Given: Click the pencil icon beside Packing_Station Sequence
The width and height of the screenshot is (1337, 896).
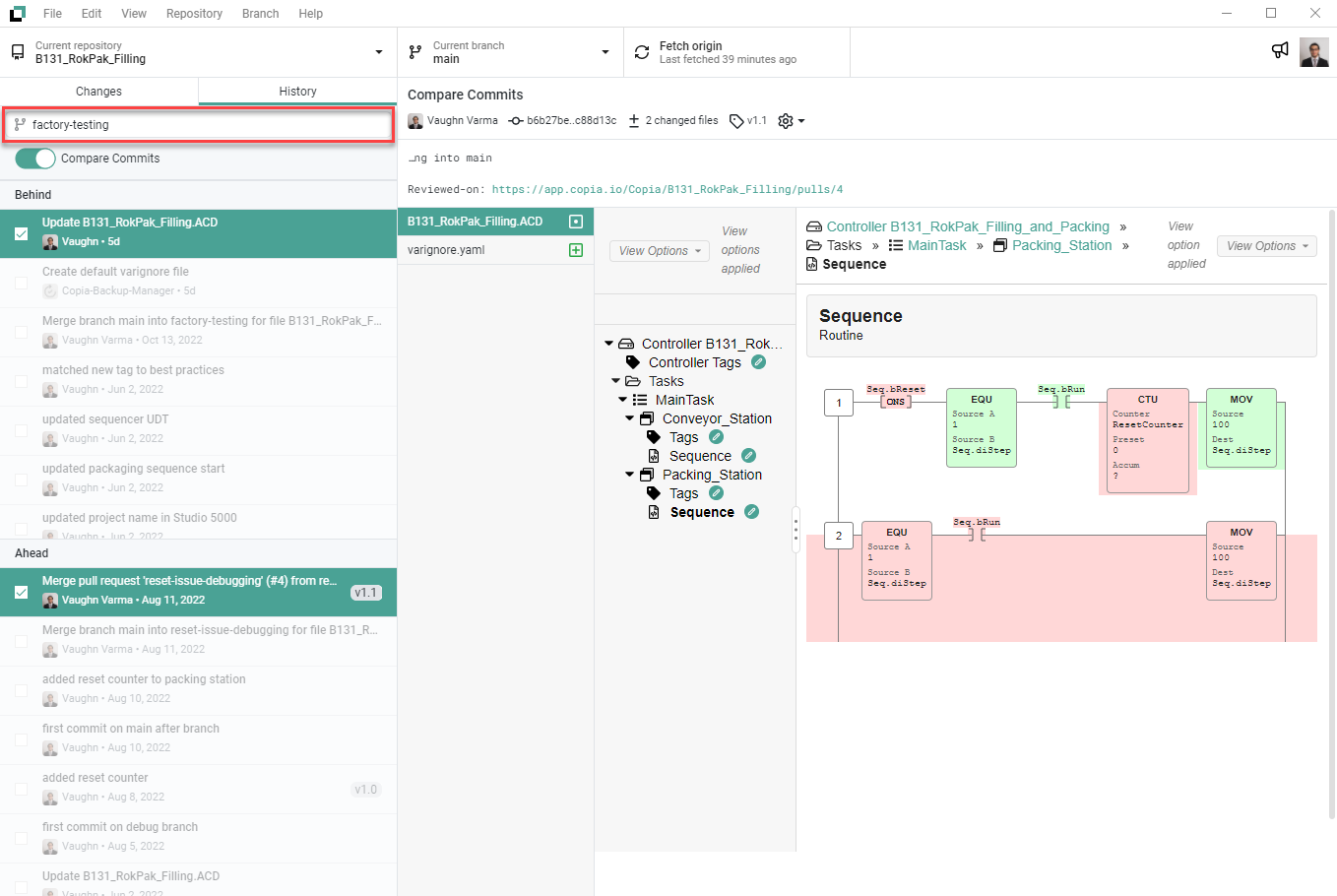Looking at the screenshot, I should click(x=752, y=512).
